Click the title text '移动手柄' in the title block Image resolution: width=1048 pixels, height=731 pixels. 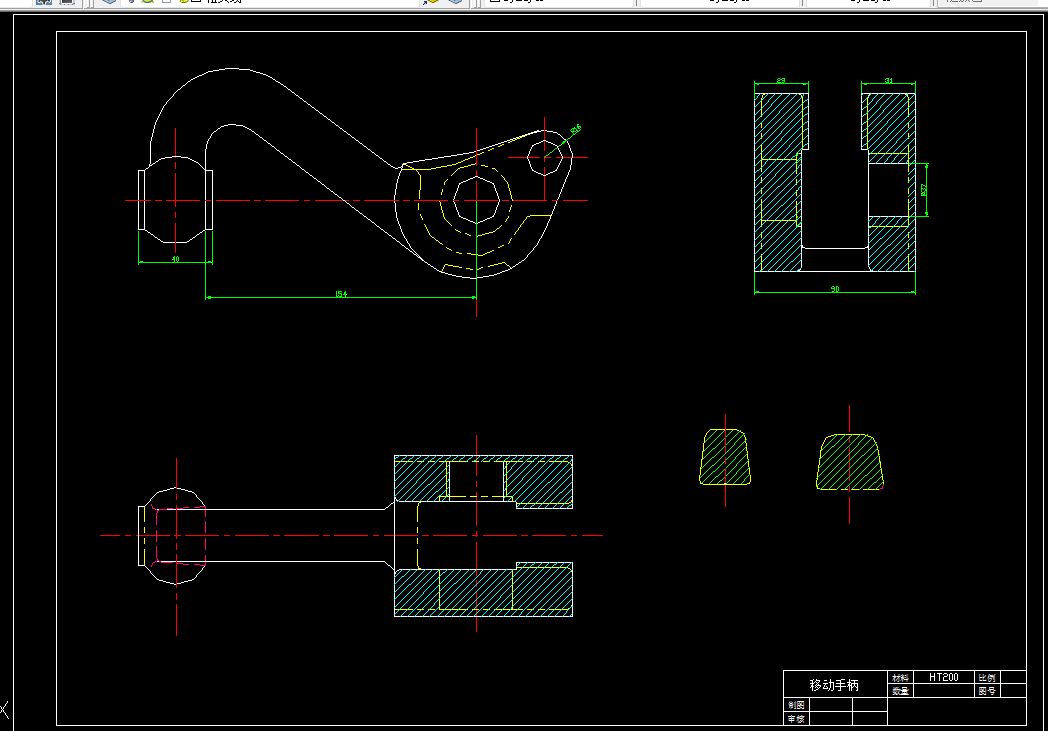pos(833,685)
